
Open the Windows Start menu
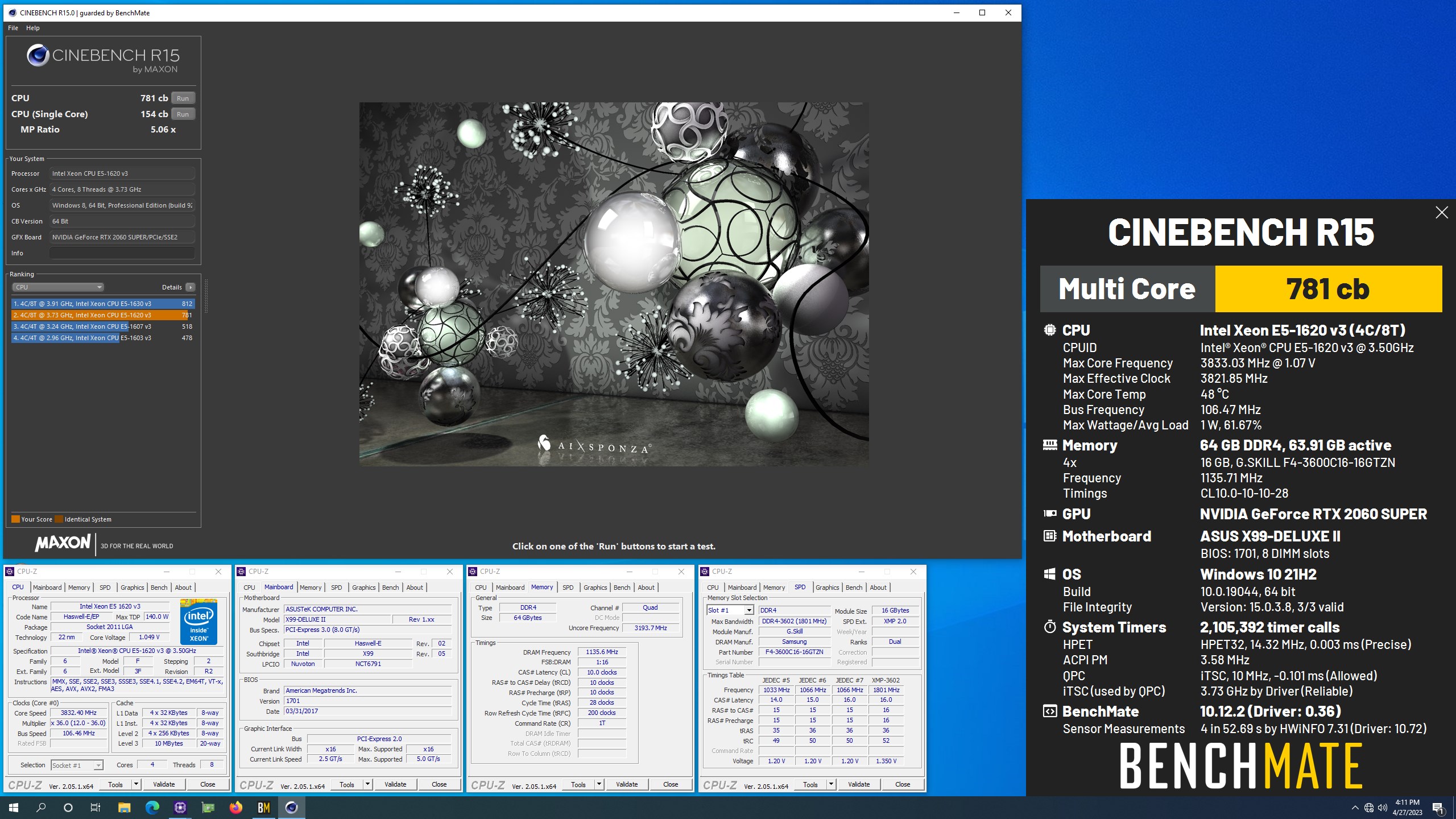[x=14, y=808]
